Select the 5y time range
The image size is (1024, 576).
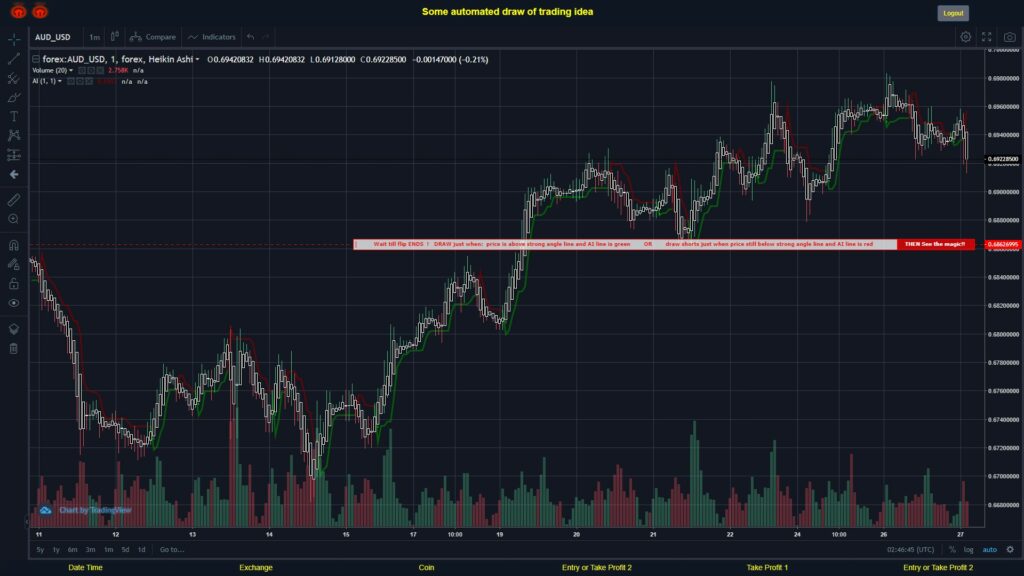pos(40,550)
